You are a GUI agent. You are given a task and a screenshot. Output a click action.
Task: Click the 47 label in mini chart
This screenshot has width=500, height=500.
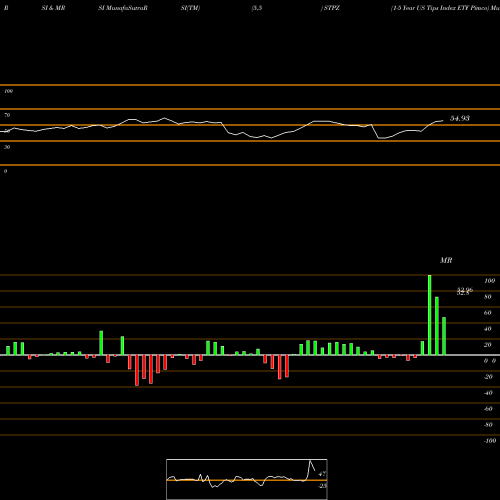point(322,474)
